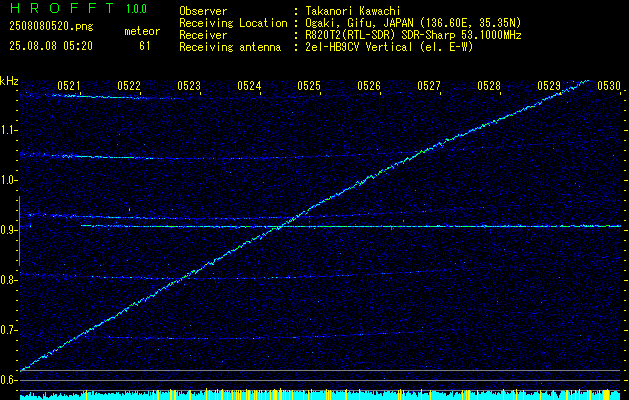629x400 pixels.
Task: Click the 0528 time marker
Action: [x=489, y=85]
